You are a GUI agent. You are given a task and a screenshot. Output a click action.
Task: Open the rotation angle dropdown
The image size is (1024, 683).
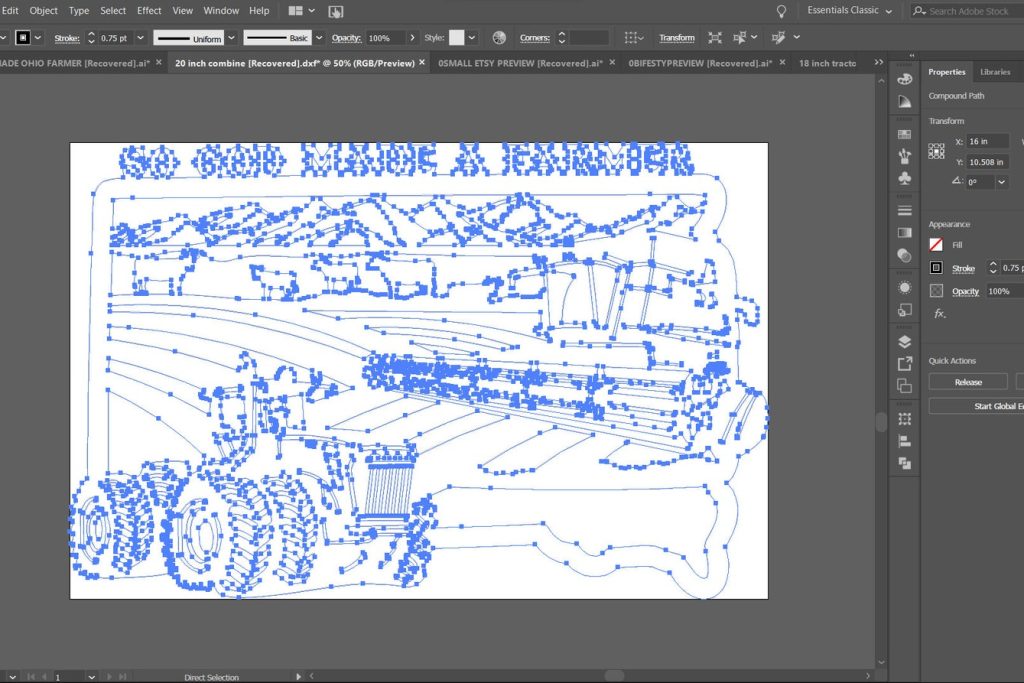pos(1001,182)
